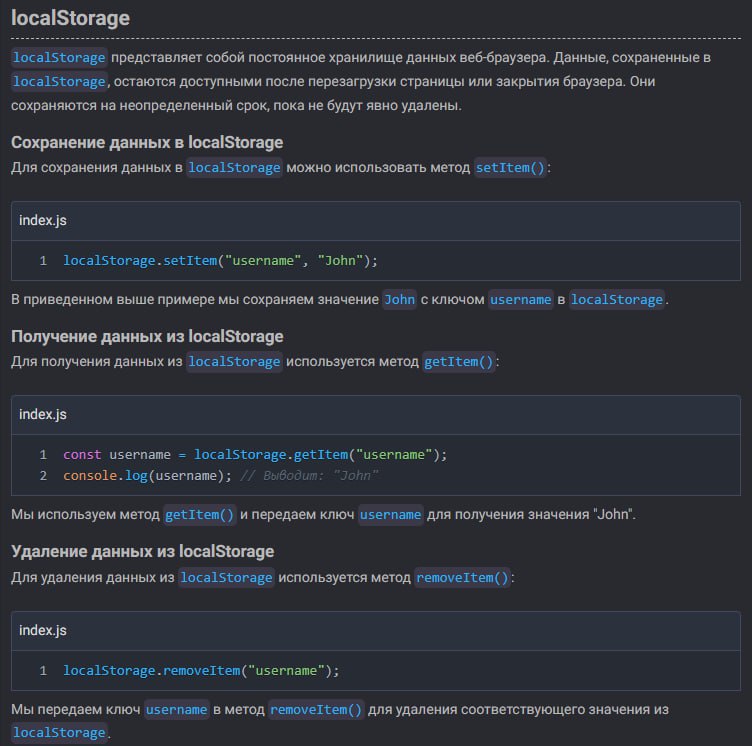Click first inline localStorage code tag in intro

[x=59, y=58]
